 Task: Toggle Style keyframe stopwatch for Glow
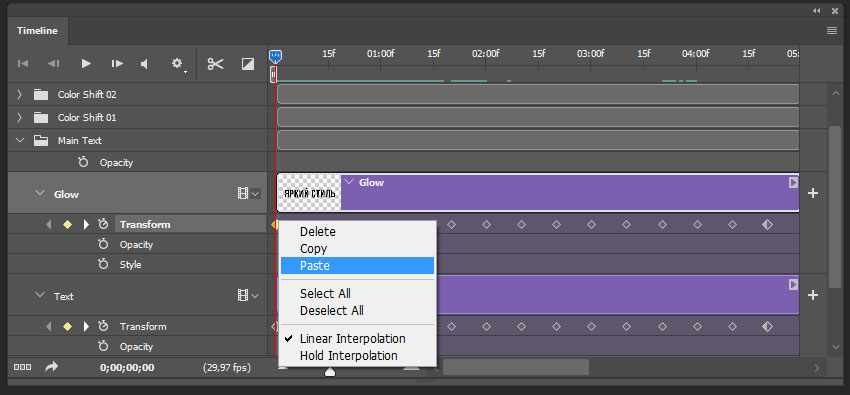(x=103, y=264)
